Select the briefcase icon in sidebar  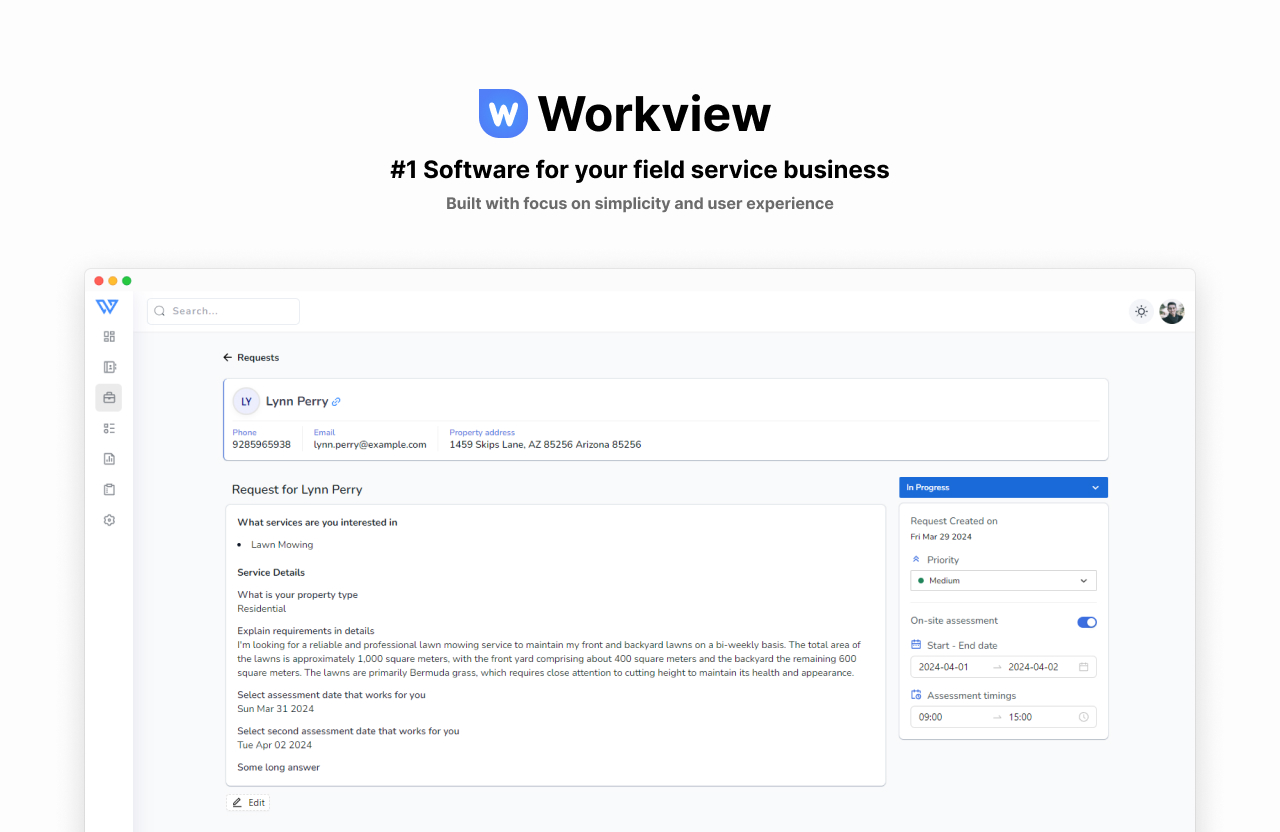click(109, 398)
